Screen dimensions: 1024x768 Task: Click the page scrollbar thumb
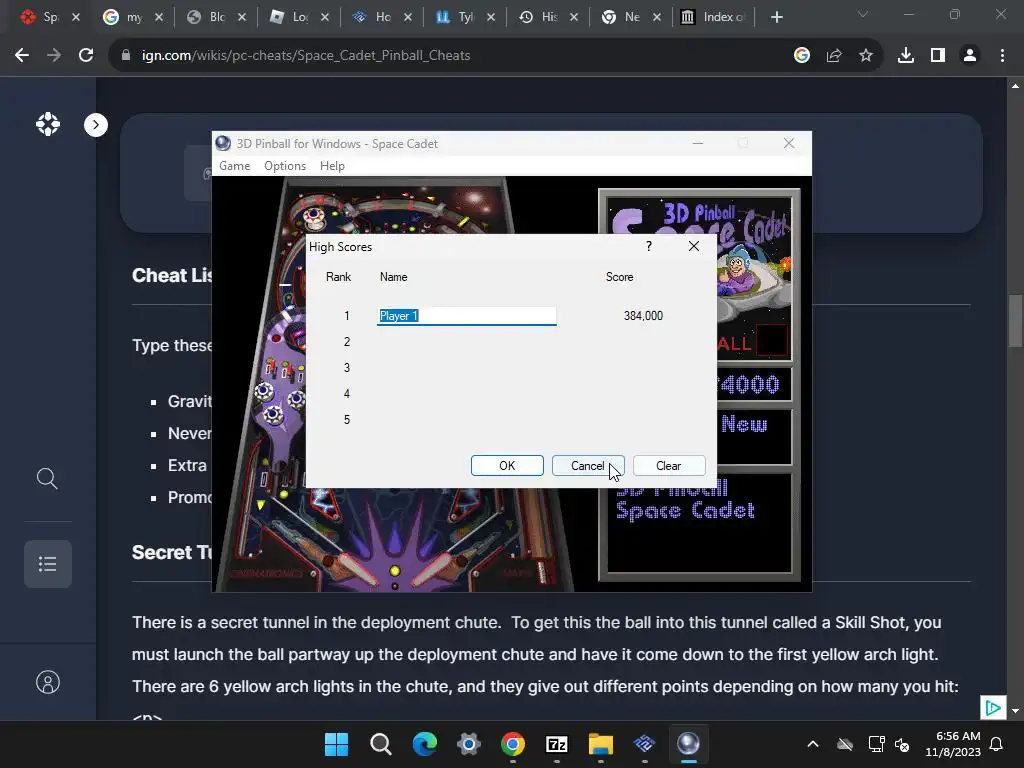(1015, 322)
